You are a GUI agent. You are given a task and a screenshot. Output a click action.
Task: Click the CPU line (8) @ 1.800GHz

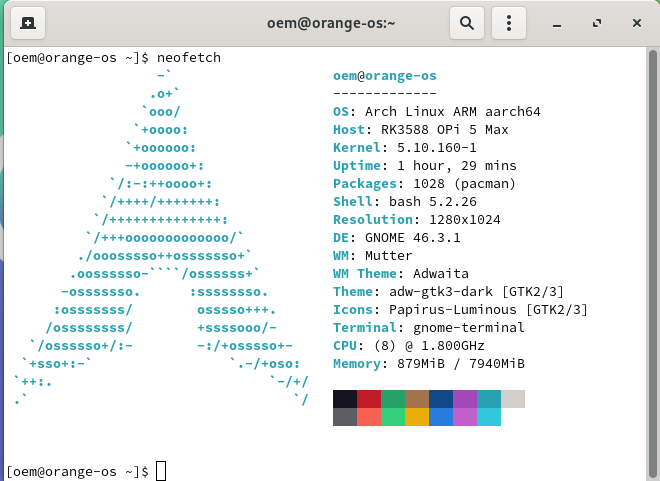(x=409, y=346)
